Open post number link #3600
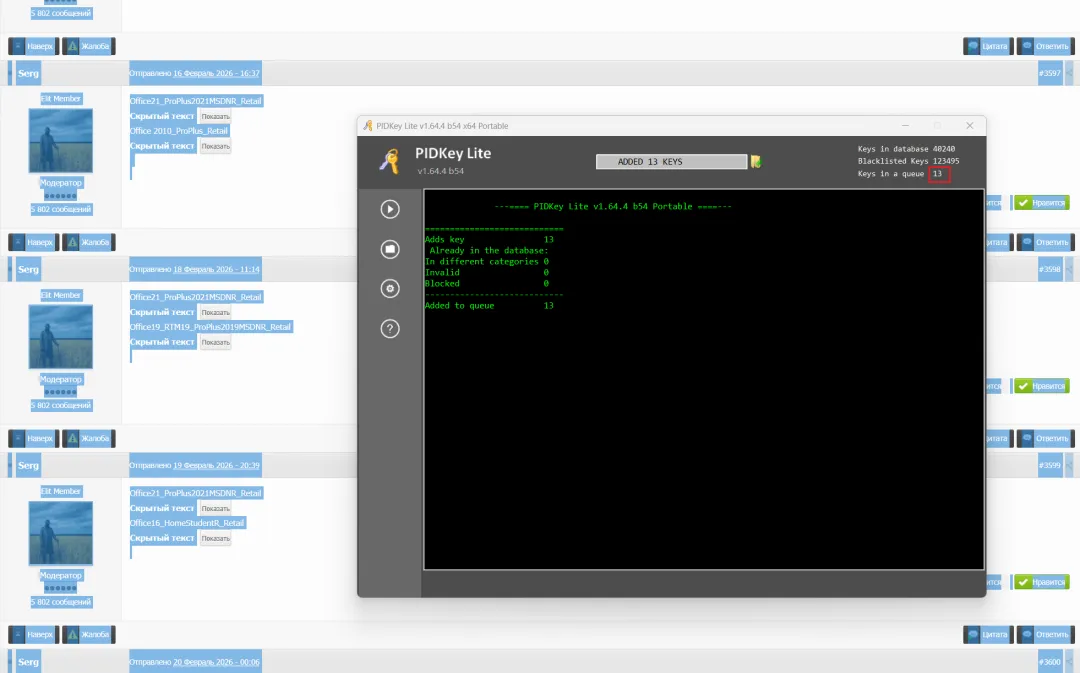The image size is (1080, 673). (x=1050, y=662)
